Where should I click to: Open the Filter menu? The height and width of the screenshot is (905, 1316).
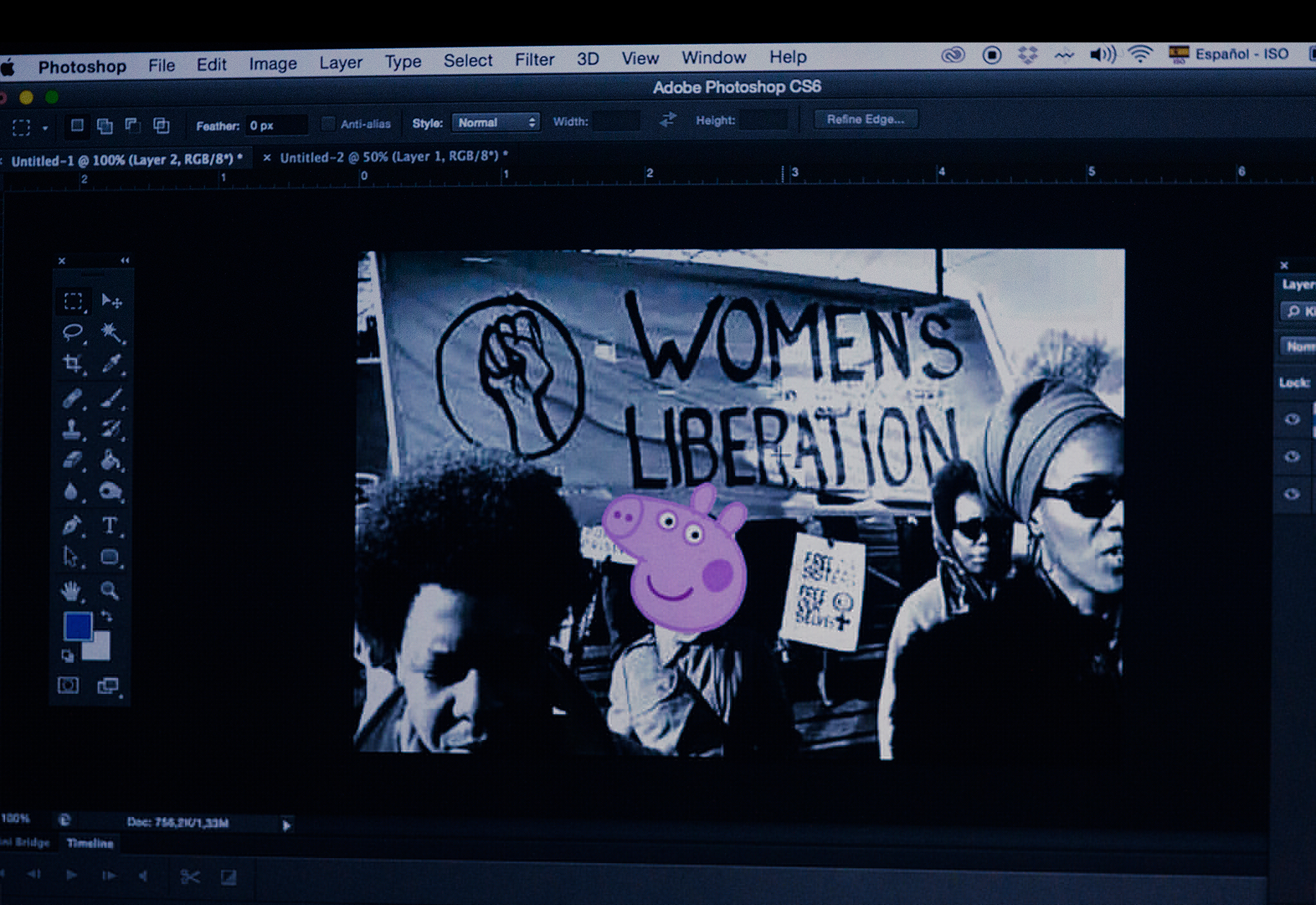pyautogui.click(x=534, y=60)
